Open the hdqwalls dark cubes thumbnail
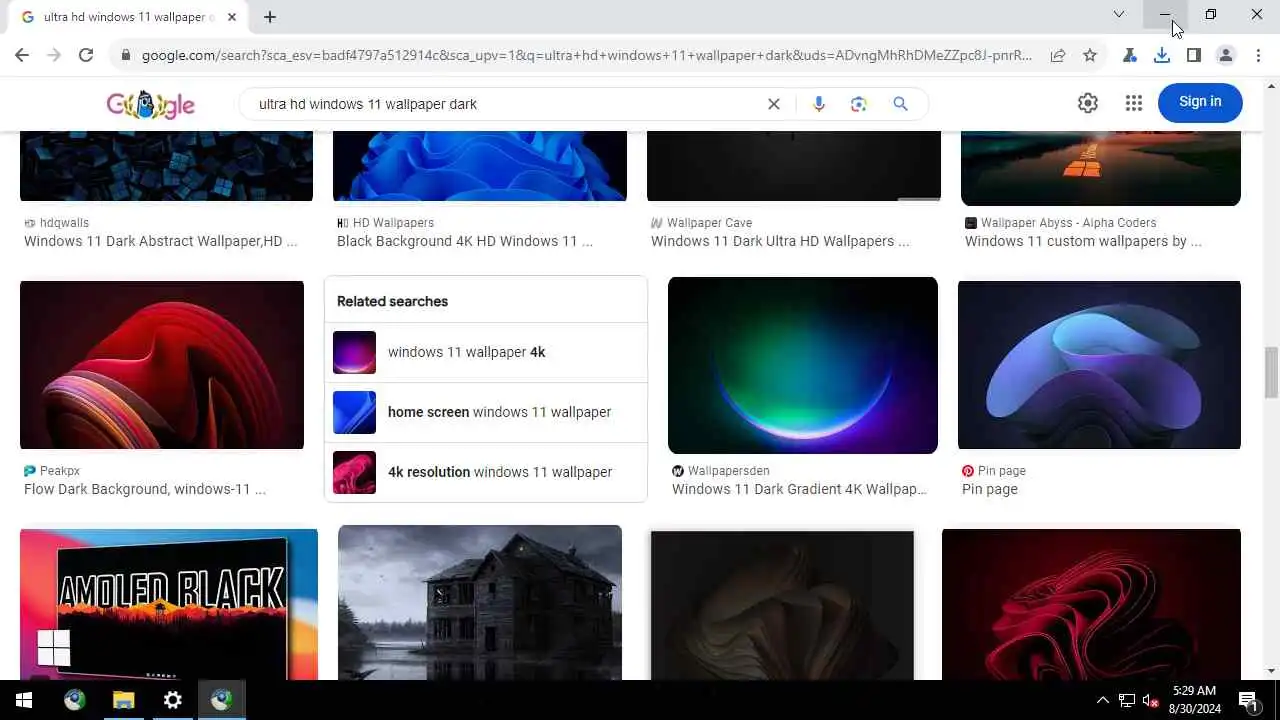 click(166, 166)
